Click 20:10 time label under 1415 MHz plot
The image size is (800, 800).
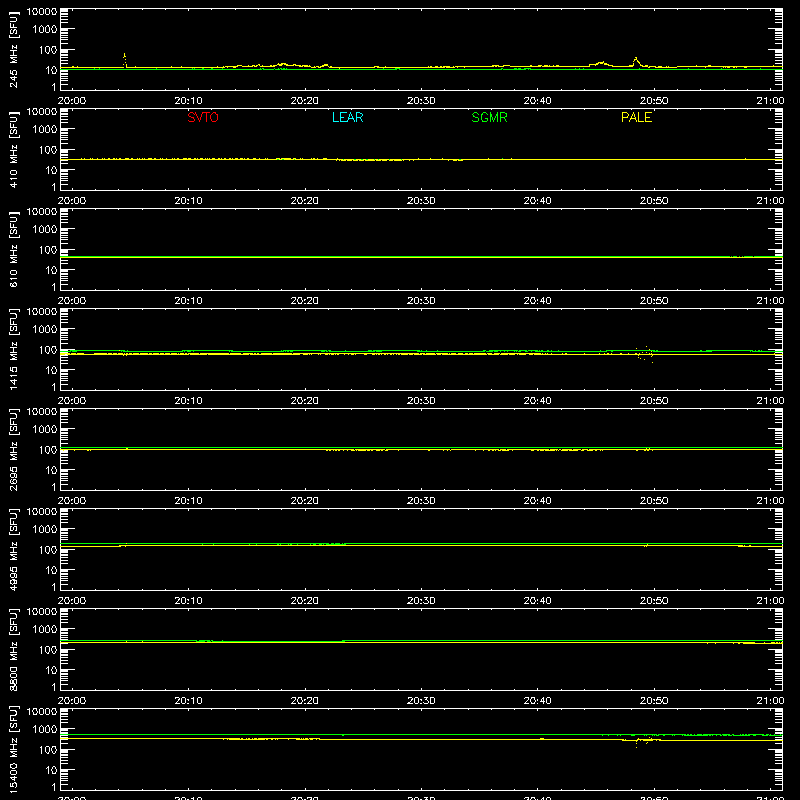click(188, 401)
